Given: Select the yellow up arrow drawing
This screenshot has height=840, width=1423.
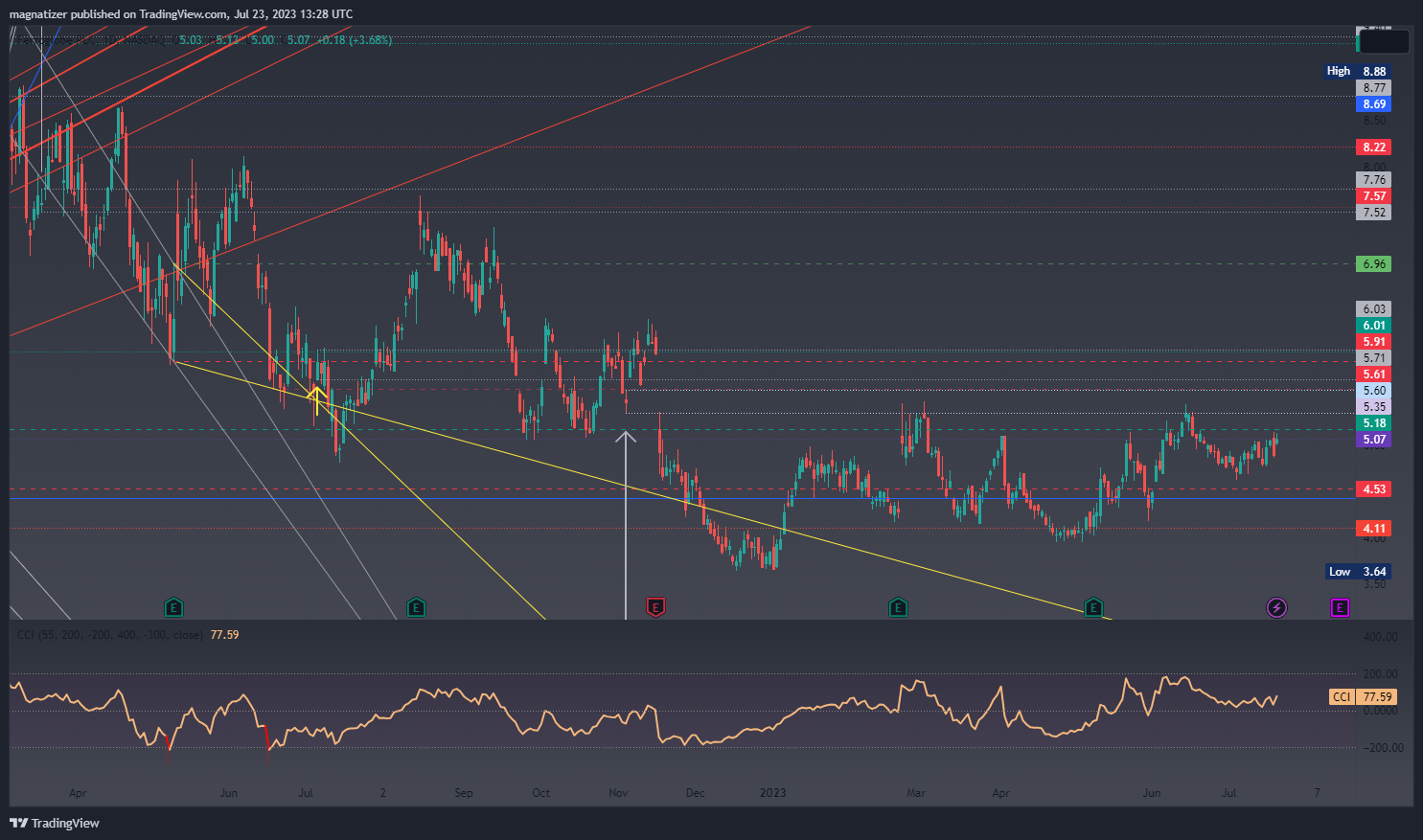Looking at the screenshot, I should [316, 397].
